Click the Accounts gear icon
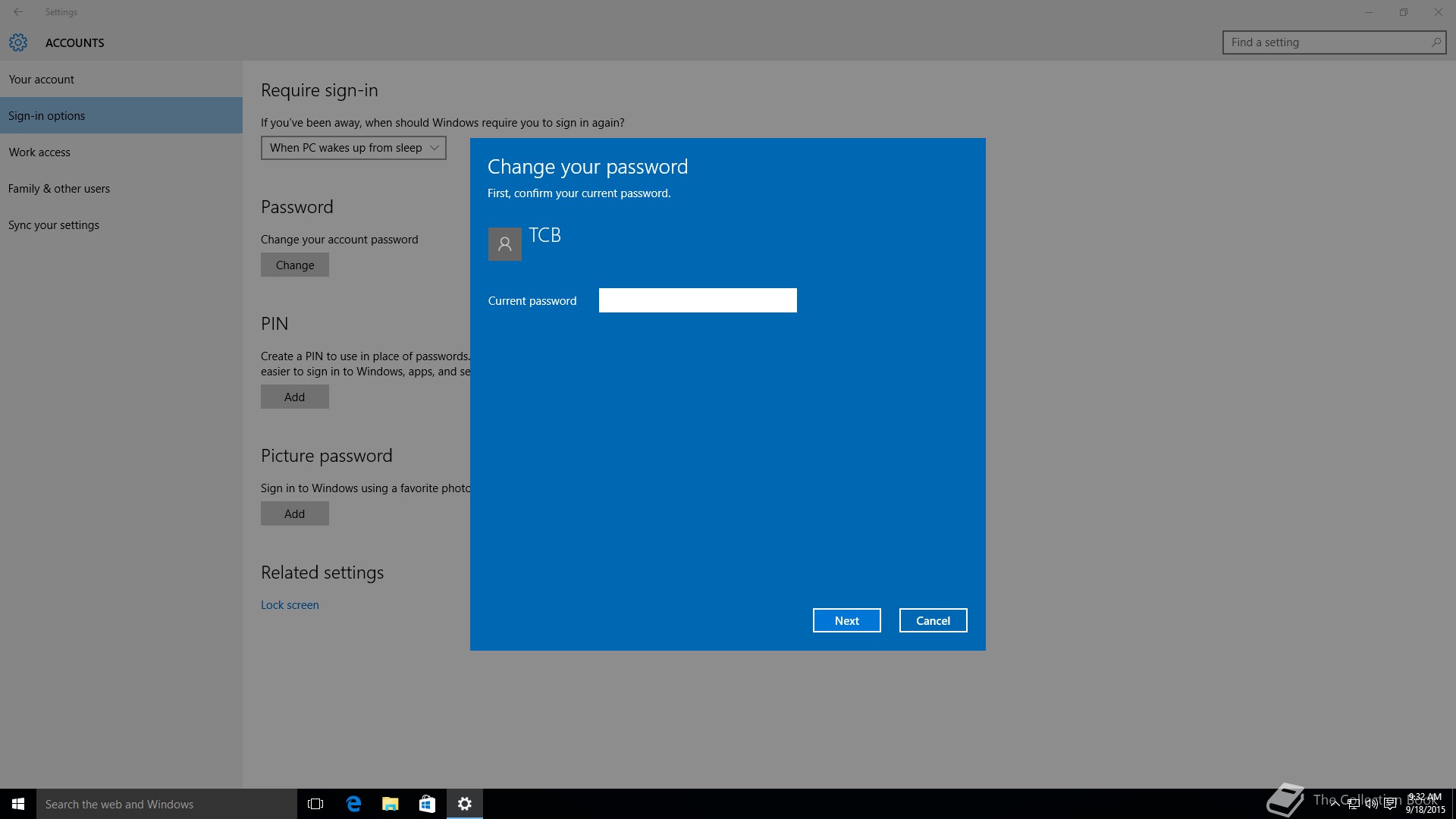 18,42
